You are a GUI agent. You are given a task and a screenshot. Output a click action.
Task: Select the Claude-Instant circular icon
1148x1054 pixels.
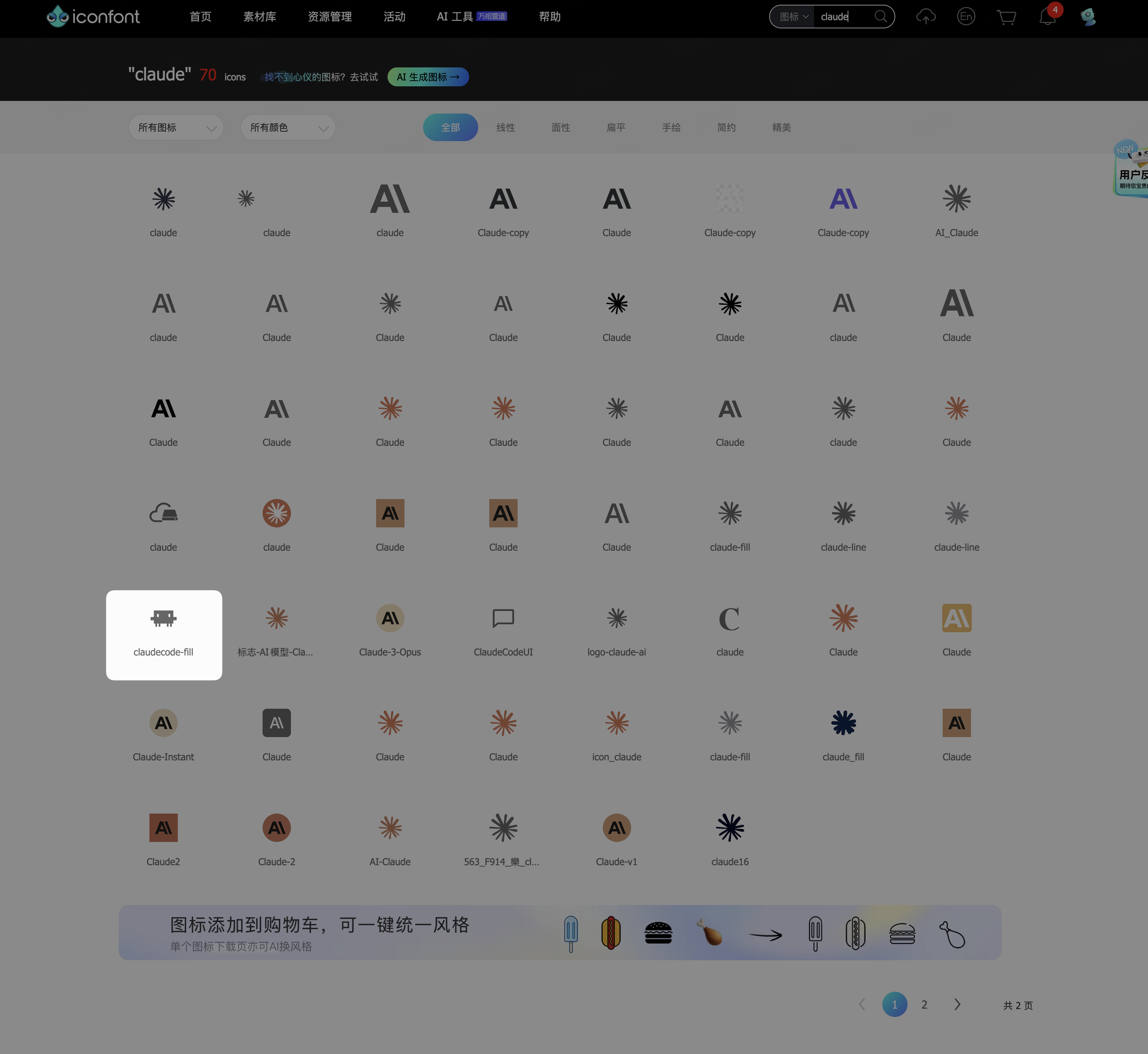(x=164, y=723)
